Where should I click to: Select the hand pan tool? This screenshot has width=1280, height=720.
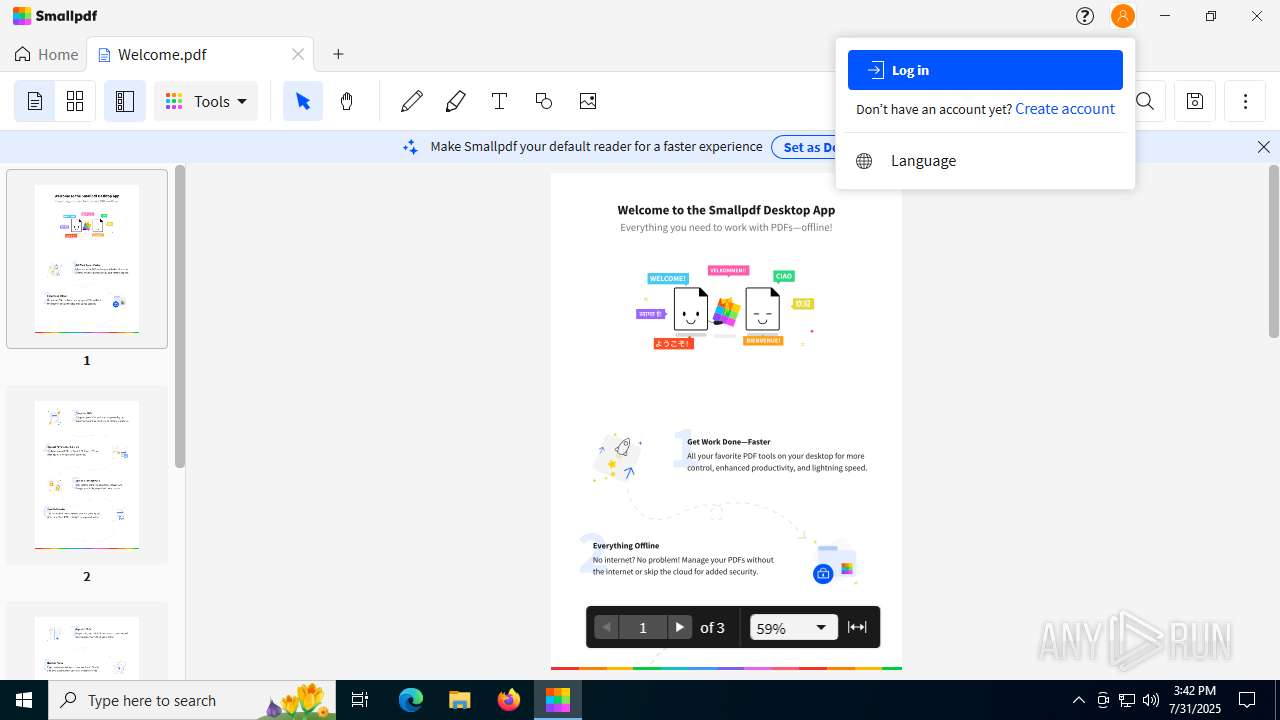(x=347, y=101)
